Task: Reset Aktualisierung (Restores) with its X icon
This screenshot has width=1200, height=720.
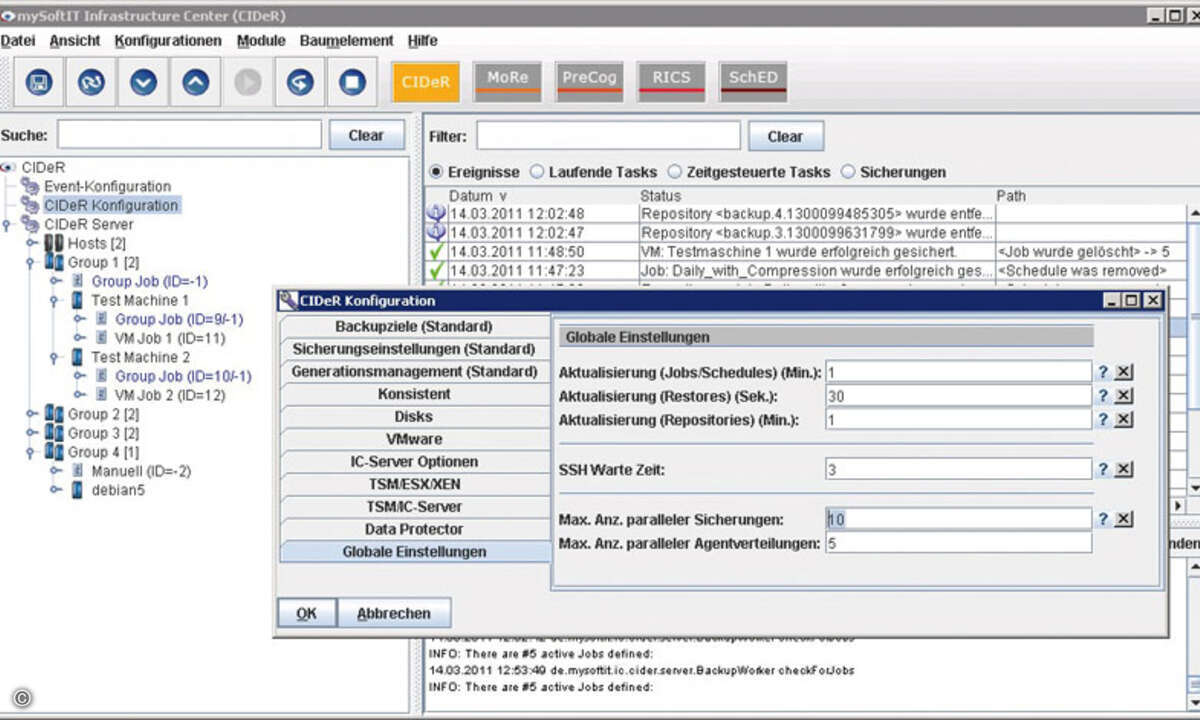Action: click(1124, 396)
